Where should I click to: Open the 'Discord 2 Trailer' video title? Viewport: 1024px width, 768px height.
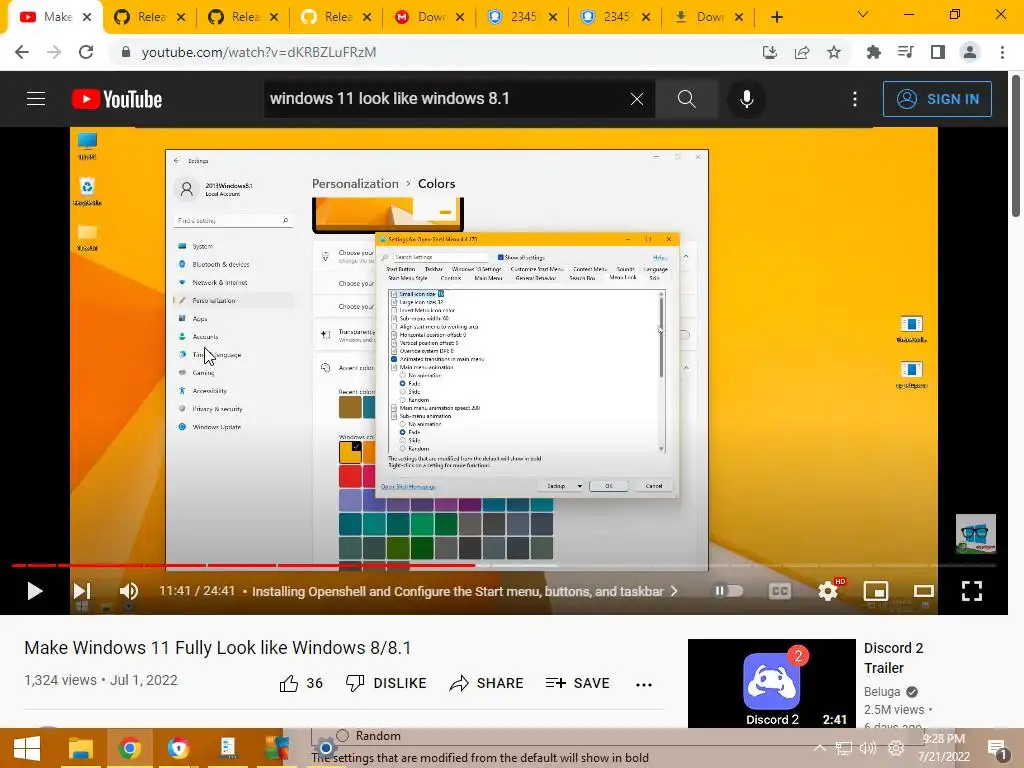coord(893,658)
